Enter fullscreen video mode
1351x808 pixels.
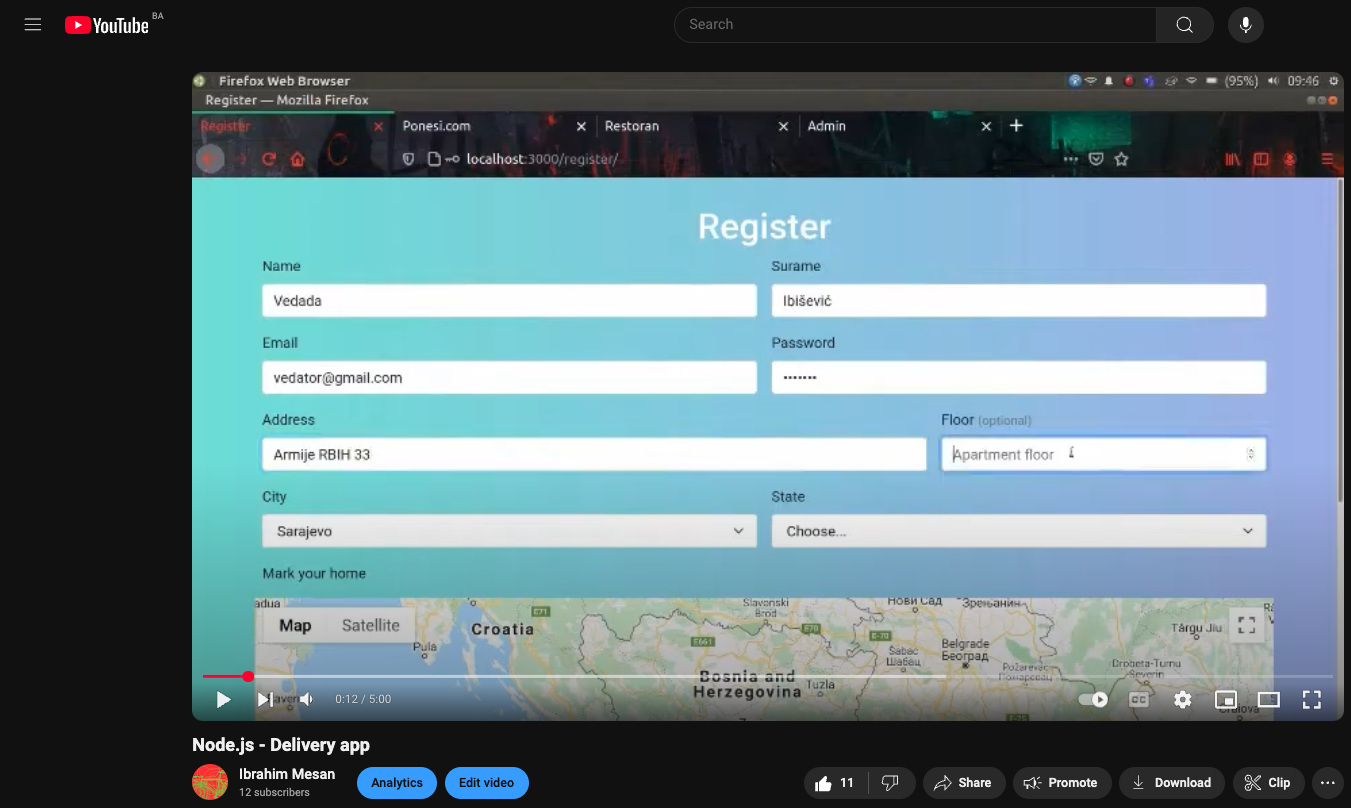(x=1312, y=699)
